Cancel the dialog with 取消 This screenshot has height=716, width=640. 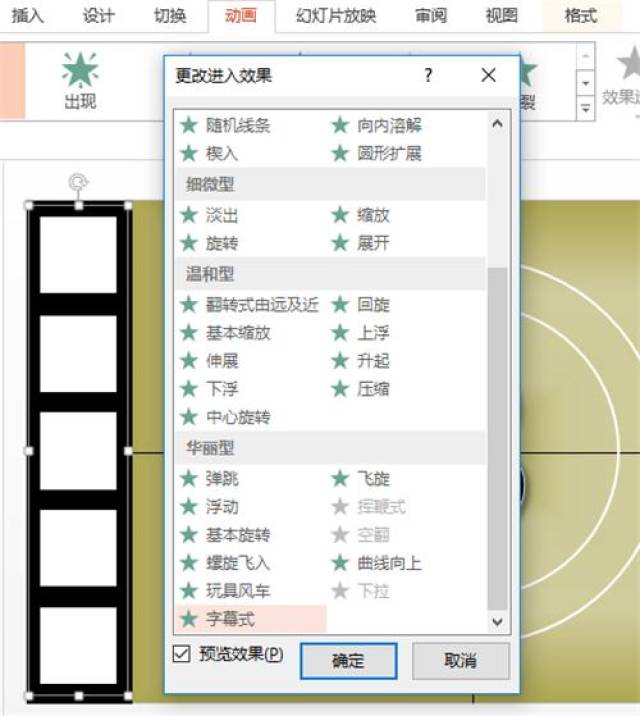point(461,661)
